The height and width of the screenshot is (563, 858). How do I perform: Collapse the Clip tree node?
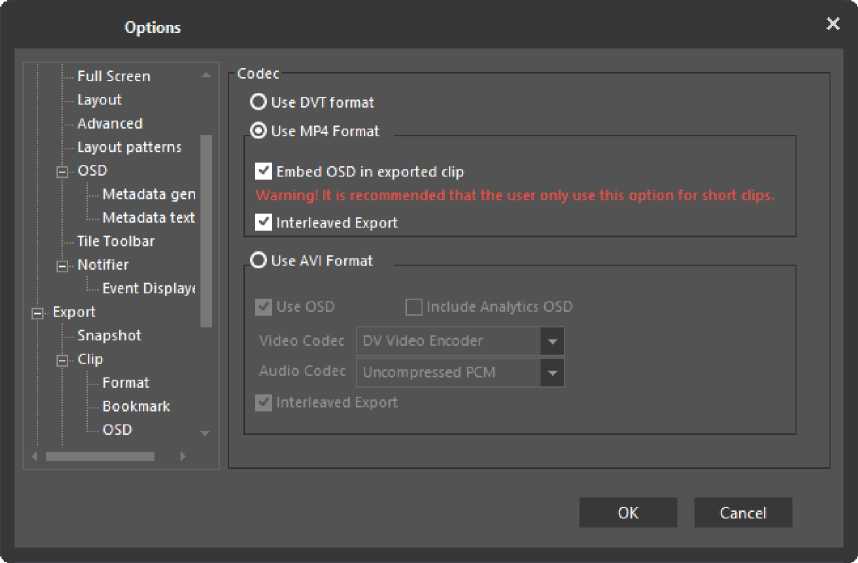point(63,359)
